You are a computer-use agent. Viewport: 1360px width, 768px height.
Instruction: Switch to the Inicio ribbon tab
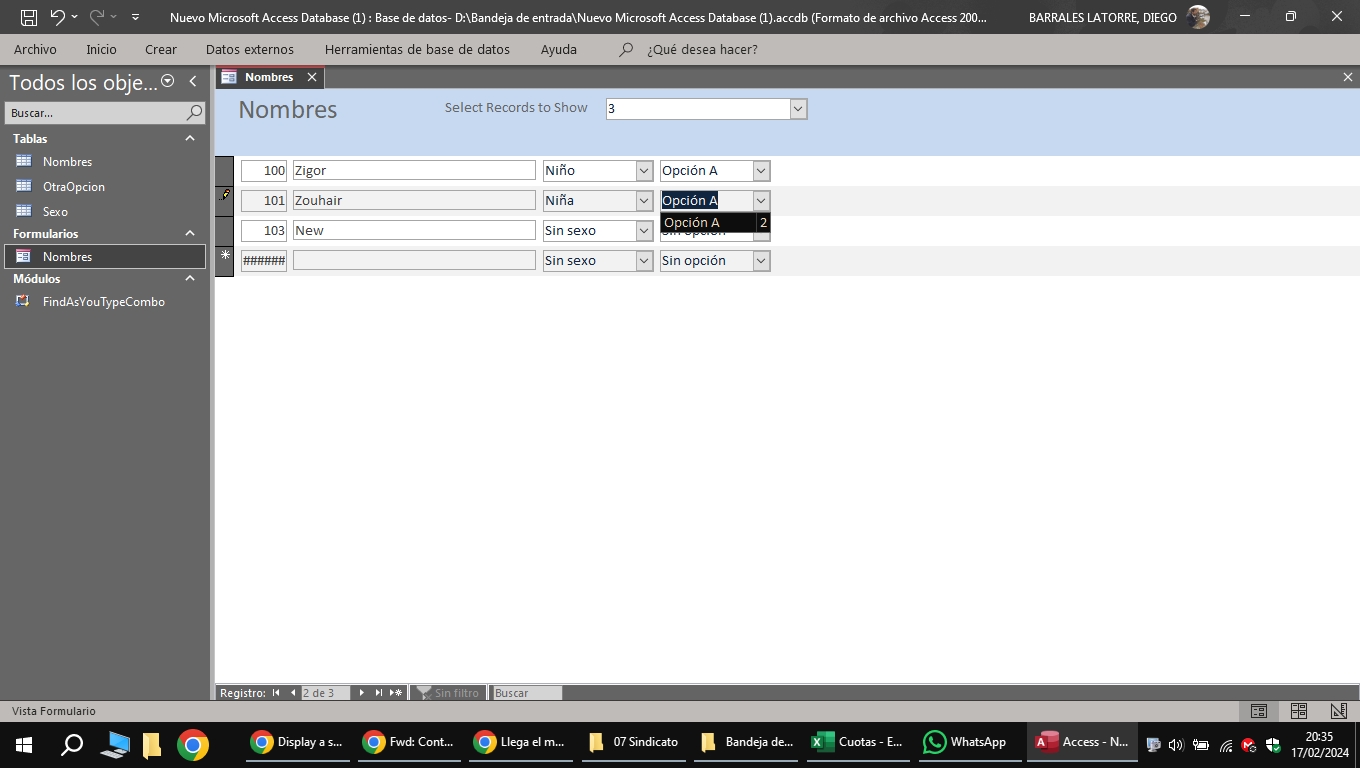[x=101, y=49]
